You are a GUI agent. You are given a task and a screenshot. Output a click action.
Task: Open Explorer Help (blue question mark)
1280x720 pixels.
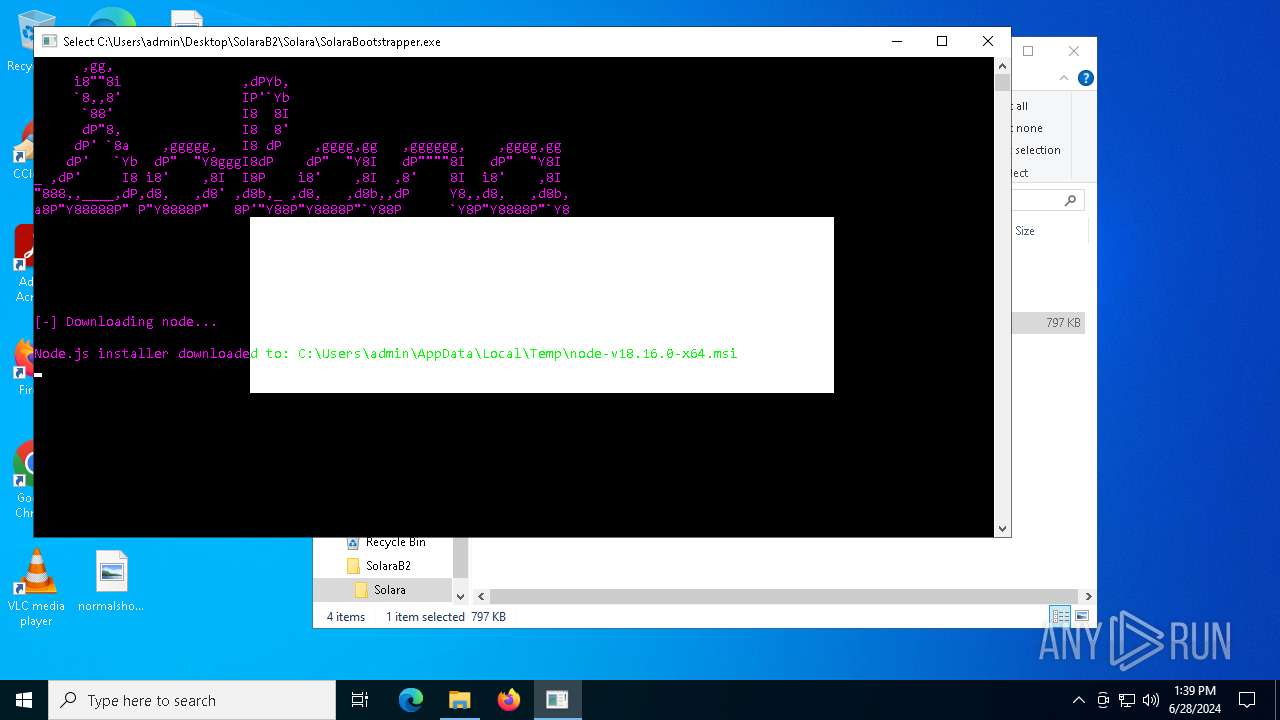tap(1085, 78)
